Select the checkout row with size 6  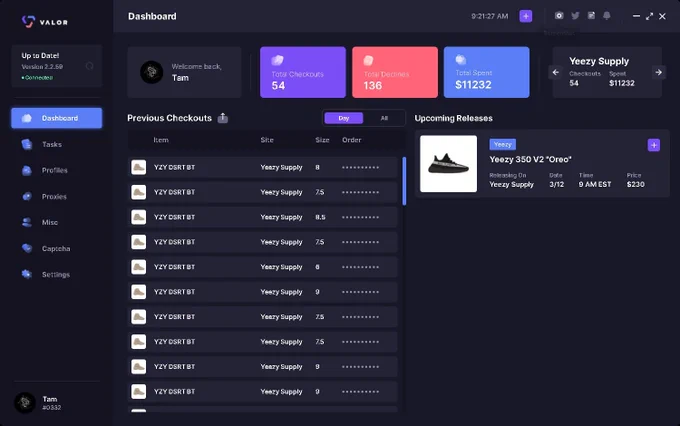click(263, 267)
